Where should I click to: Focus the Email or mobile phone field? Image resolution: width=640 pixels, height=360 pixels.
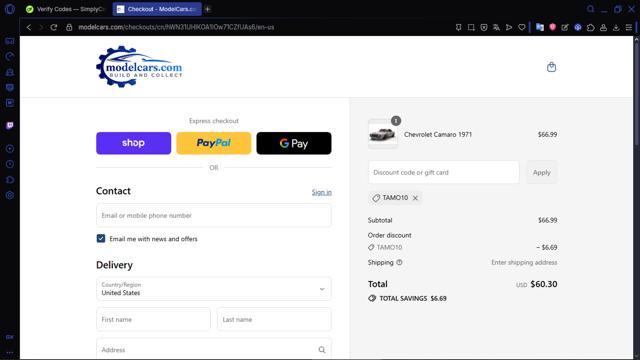214,215
